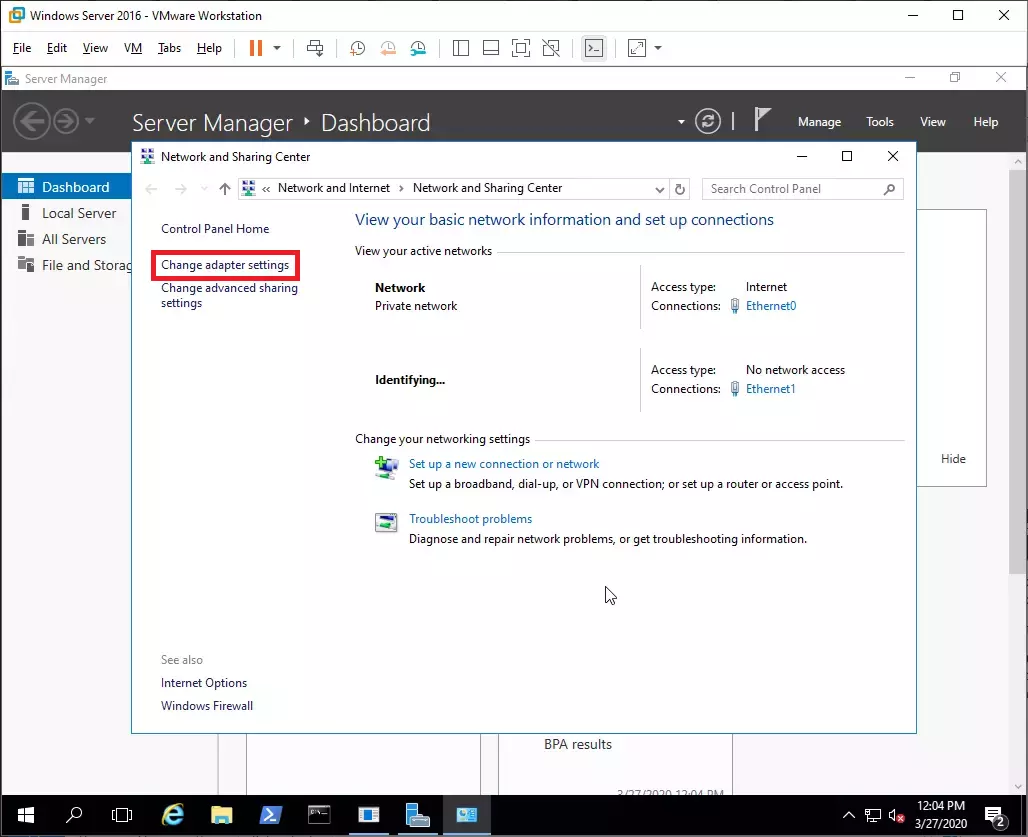This screenshot has width=1028, height=837.
Task: Open Windows Firewall under See also
Action: click(207, 706)
